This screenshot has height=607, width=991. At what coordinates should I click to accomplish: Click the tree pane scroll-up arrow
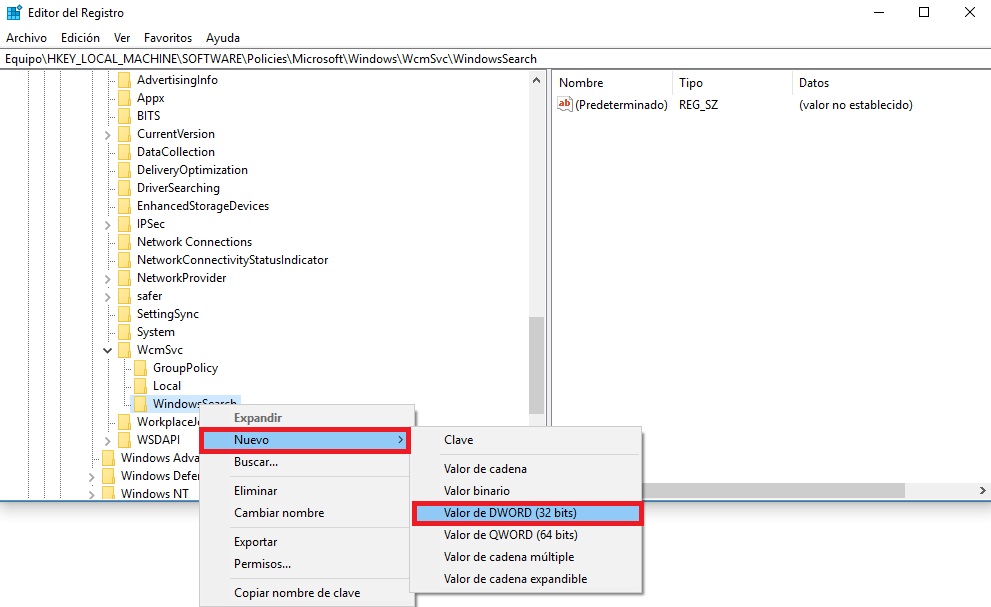(537, 80)
